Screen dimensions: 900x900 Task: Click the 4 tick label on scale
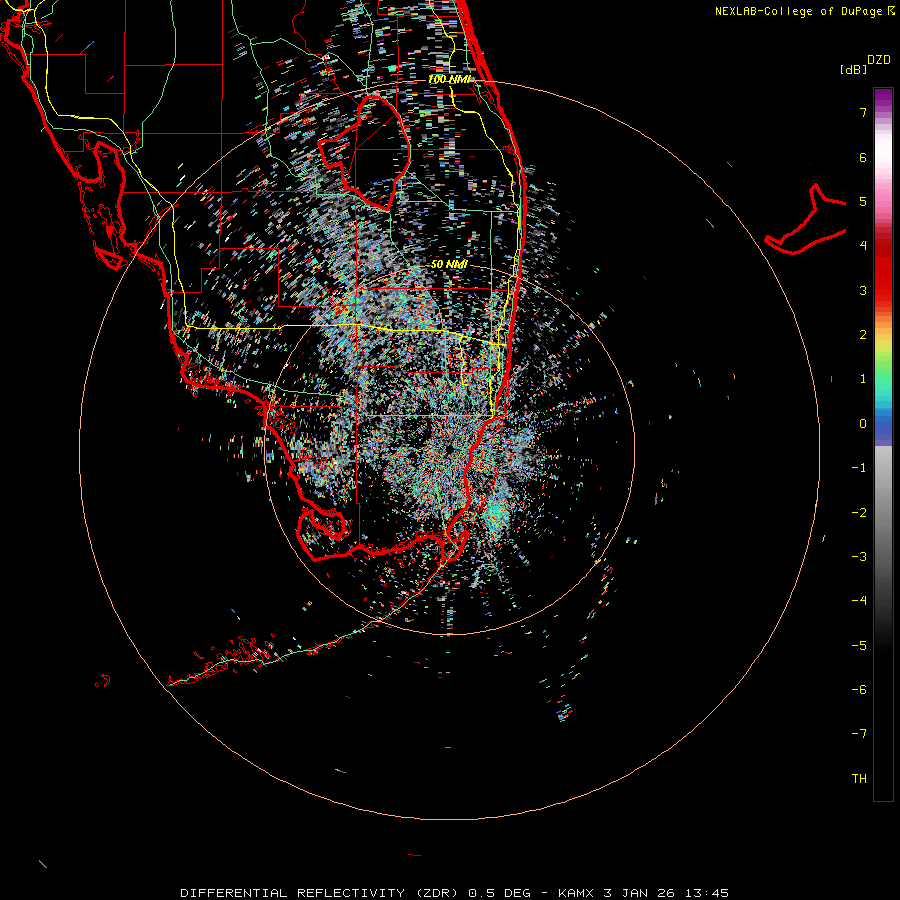(863, 246)
